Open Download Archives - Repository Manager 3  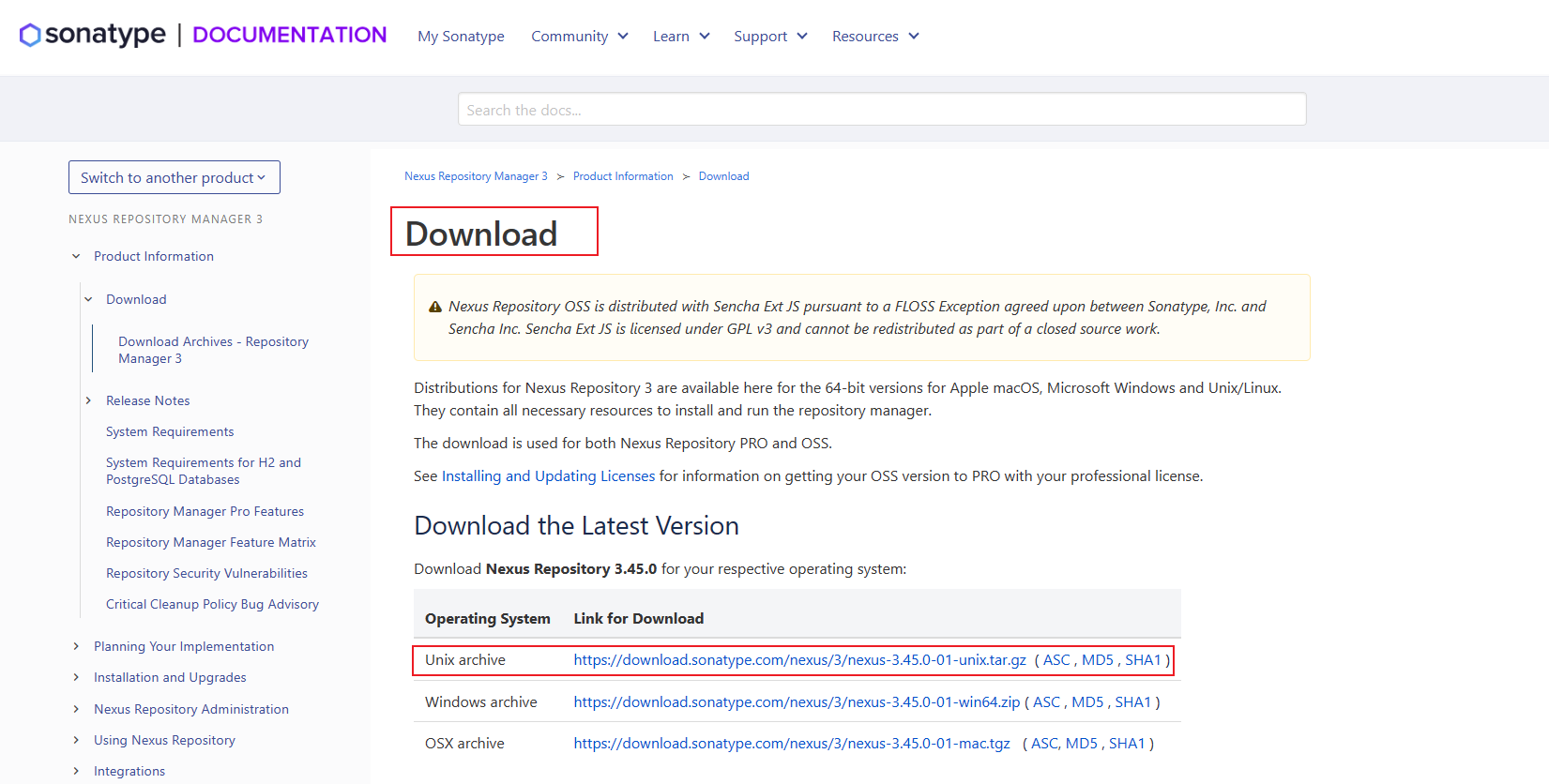213,350
